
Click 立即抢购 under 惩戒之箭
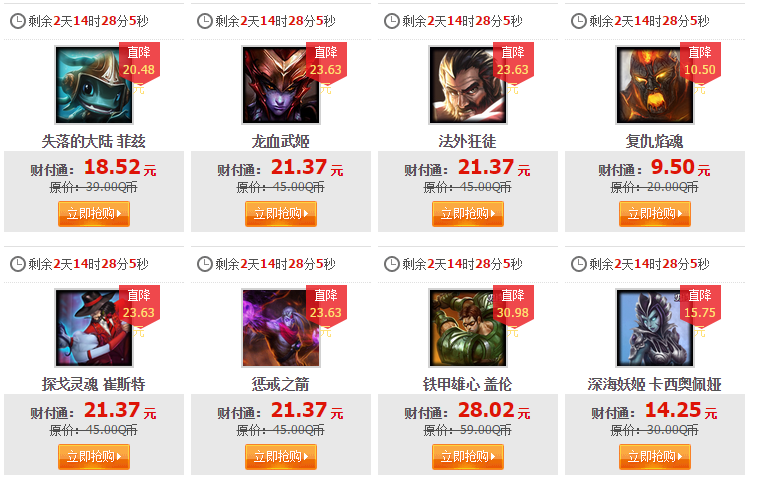(281, 457)
